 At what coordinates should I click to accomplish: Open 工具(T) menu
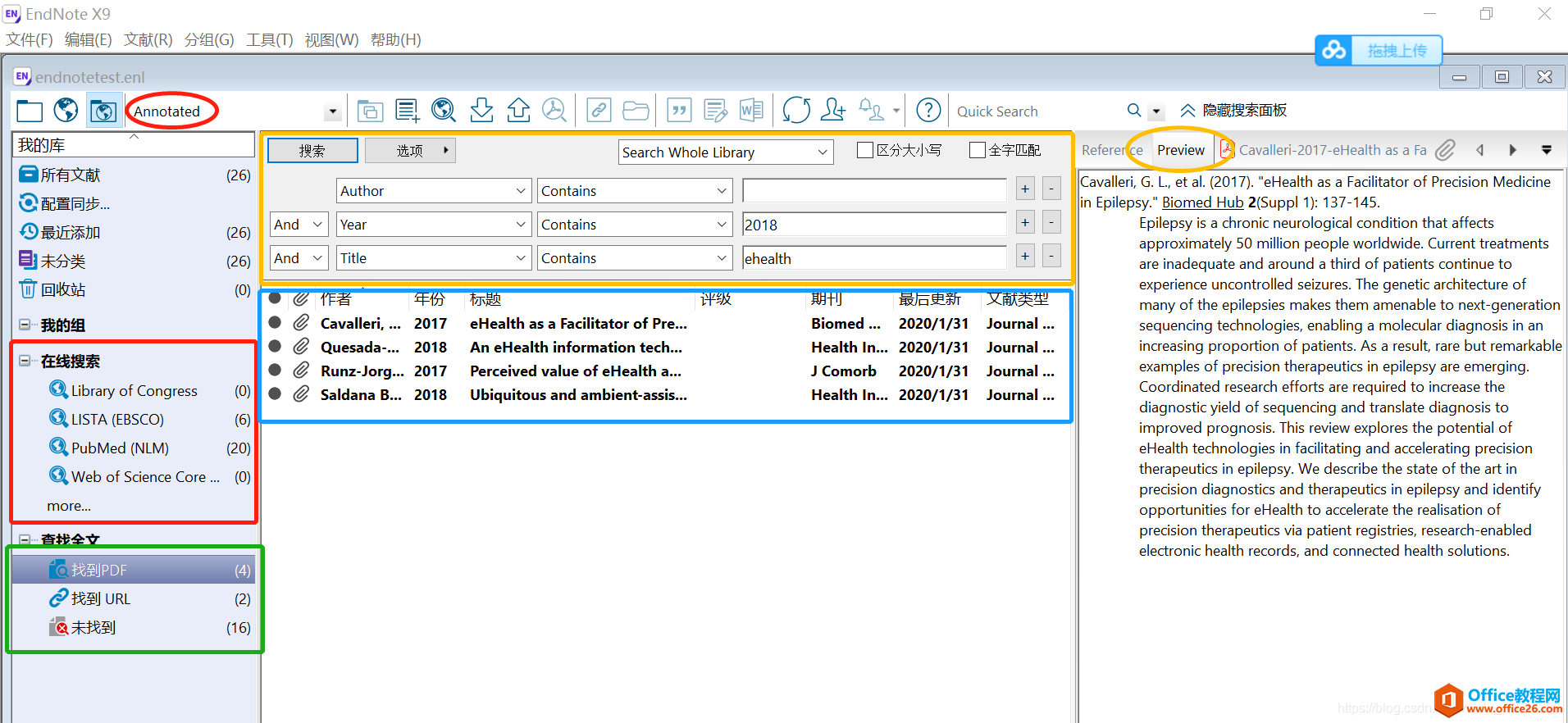pos(270,40)
